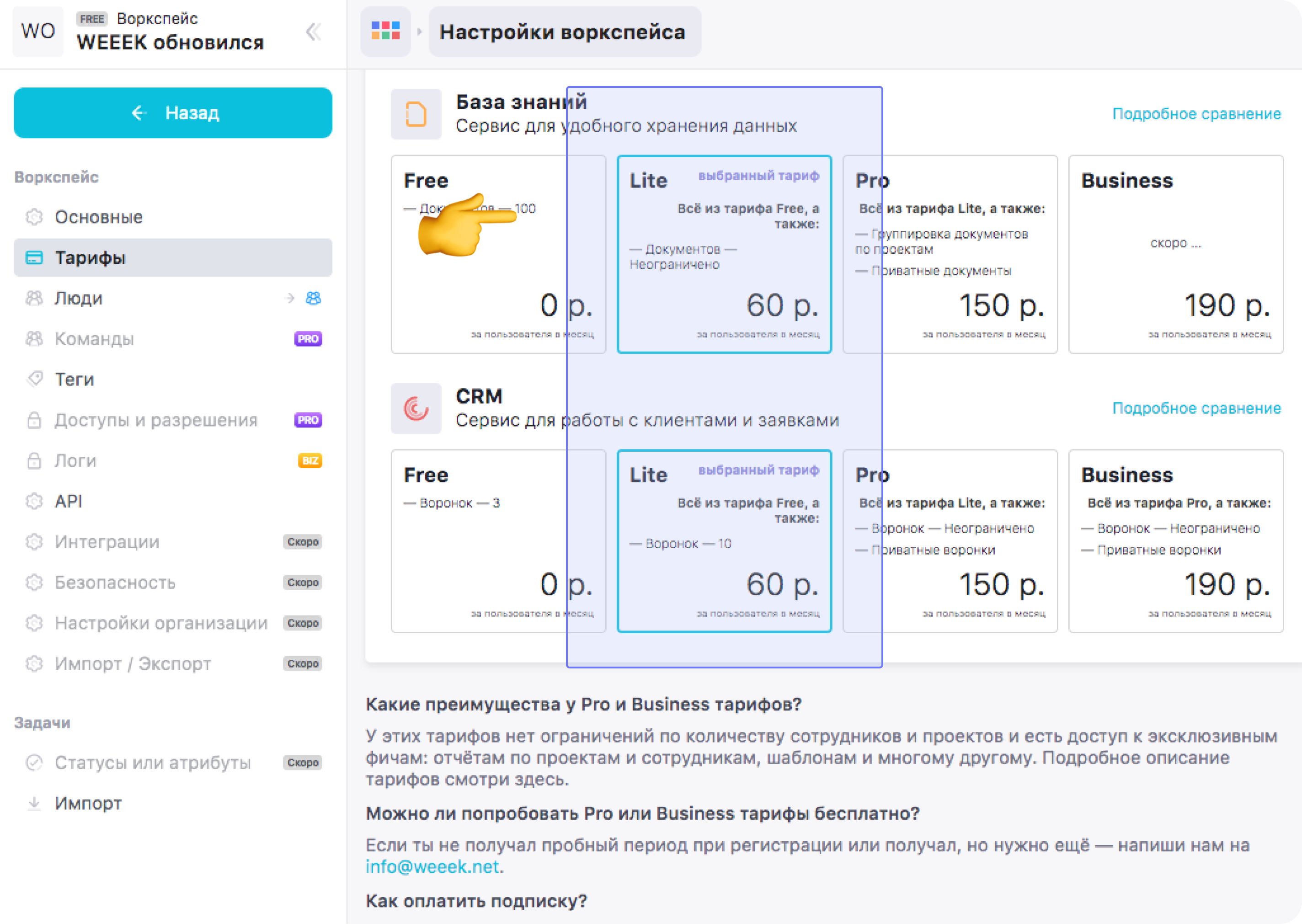Click blue people icon beside Люди
This screenshot has width=1302, height=924.
click(x=314, y=298)
